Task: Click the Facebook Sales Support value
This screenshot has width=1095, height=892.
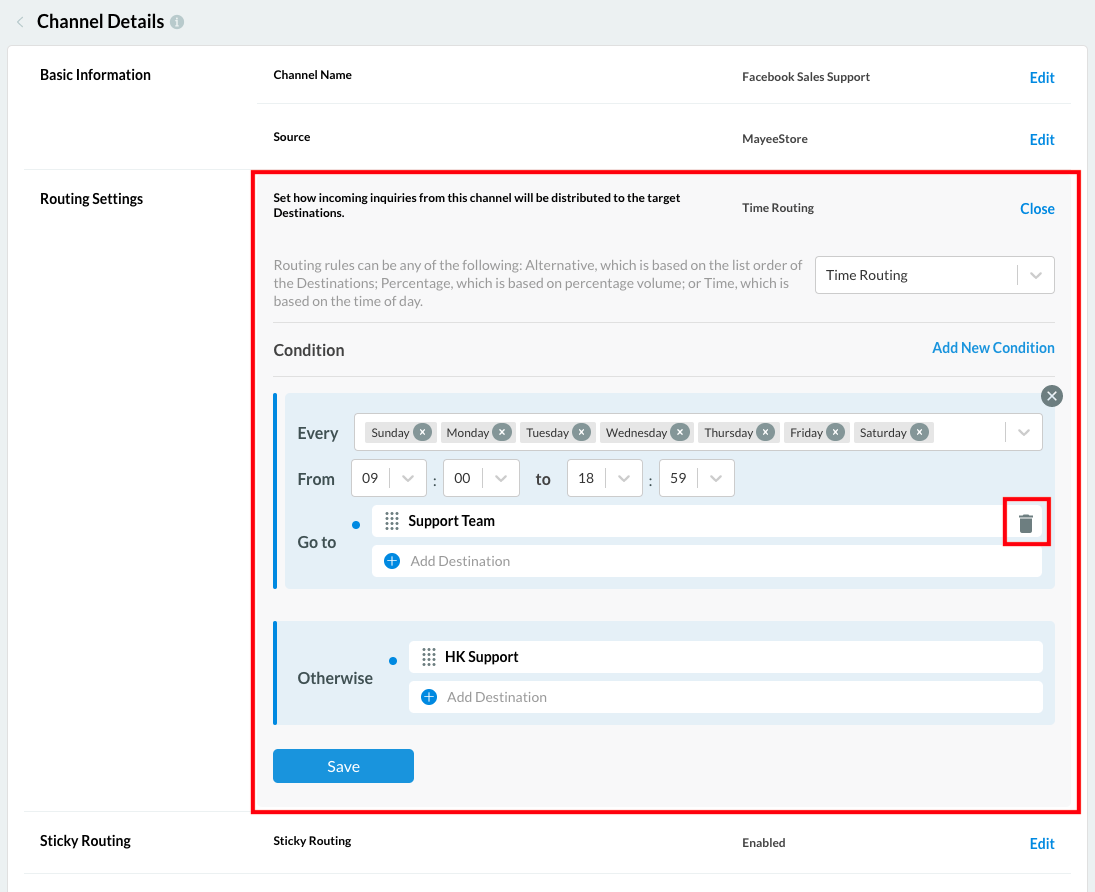Action: click(x=806, y=77)
